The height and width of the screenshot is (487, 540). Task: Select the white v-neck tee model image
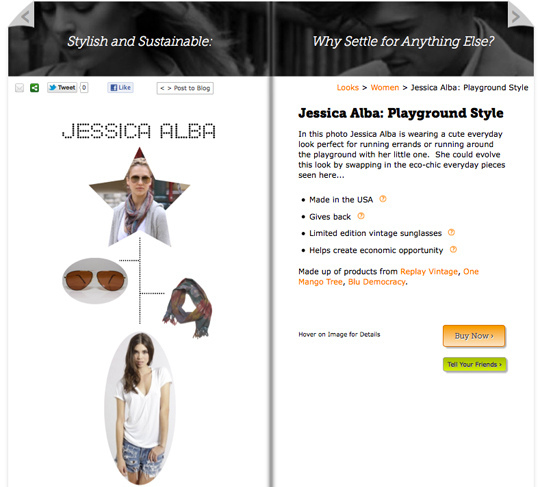(140, 408)
